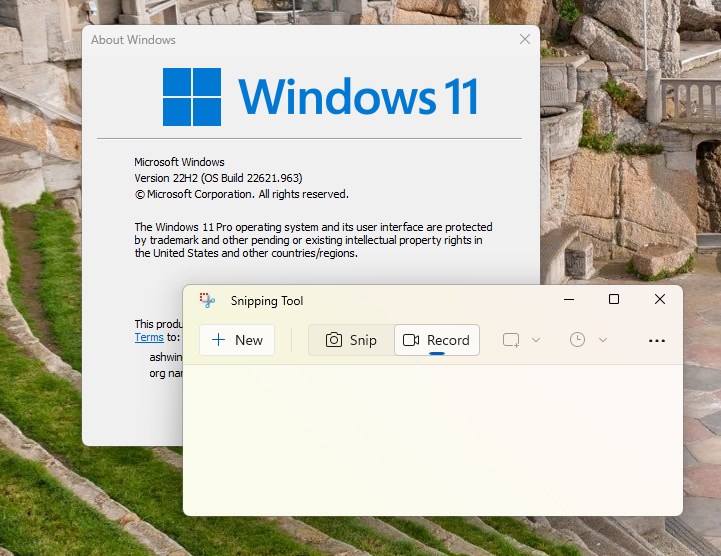Click the About Windows title bar text
Image resolution: width=721 pixels, height=556 pixels.
[x=133, y=40]
